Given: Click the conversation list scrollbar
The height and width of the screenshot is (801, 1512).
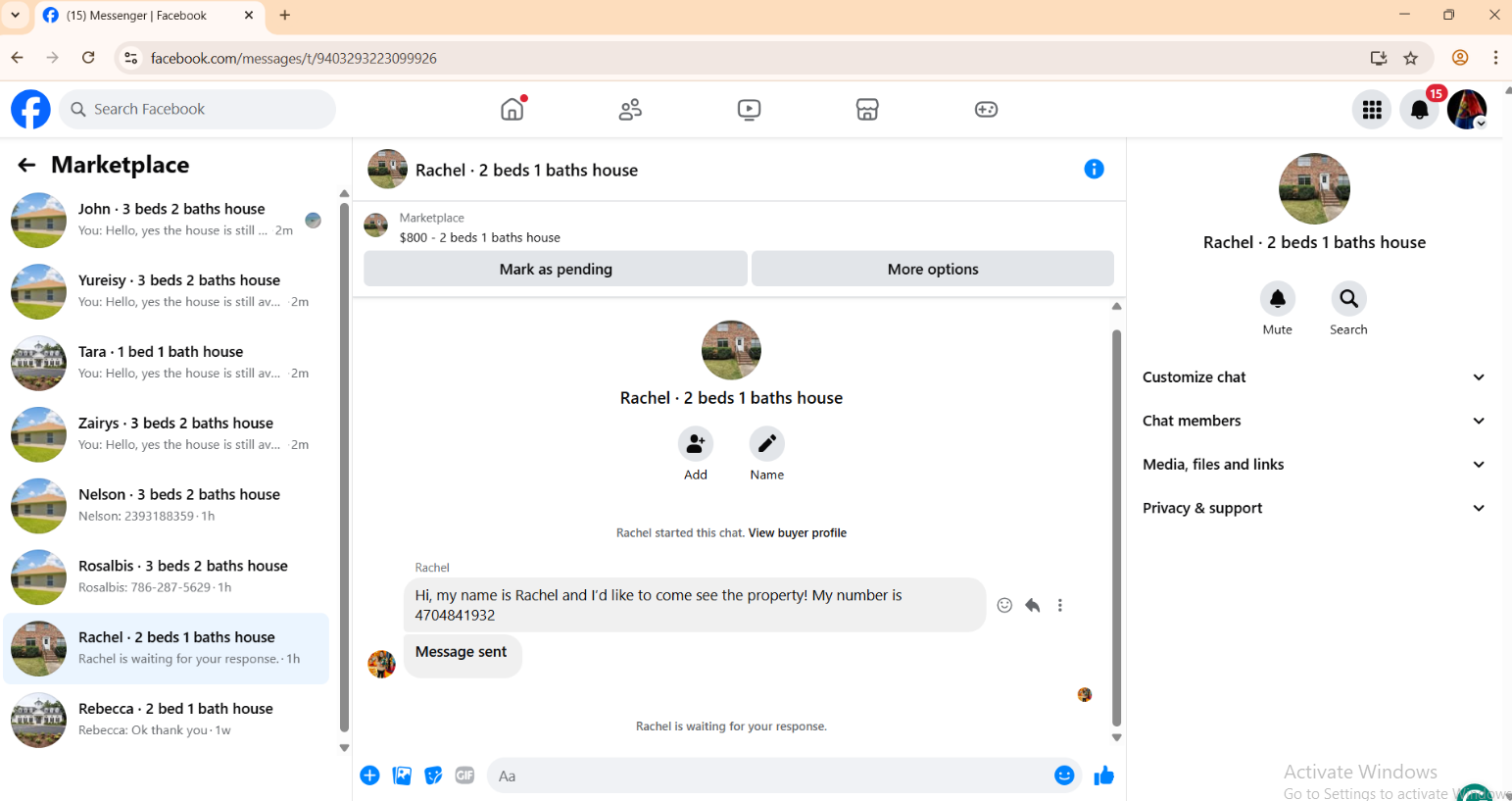Looking at the screenshot, I should point(344,467).
